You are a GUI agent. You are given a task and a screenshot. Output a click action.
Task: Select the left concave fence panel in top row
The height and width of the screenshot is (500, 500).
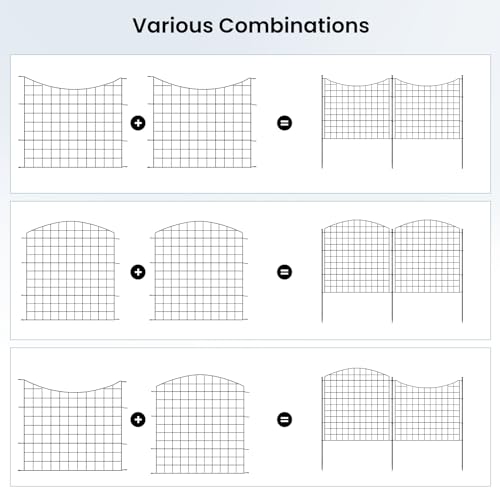point(72,122)
